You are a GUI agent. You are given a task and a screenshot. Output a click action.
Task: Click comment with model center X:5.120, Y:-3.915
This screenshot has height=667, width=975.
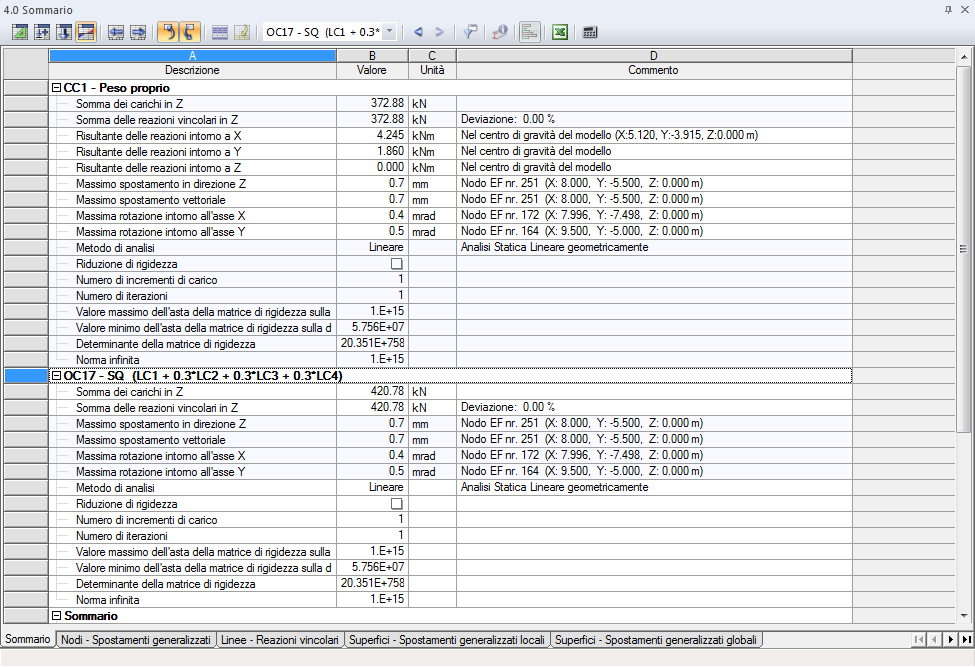pos(654,136)
